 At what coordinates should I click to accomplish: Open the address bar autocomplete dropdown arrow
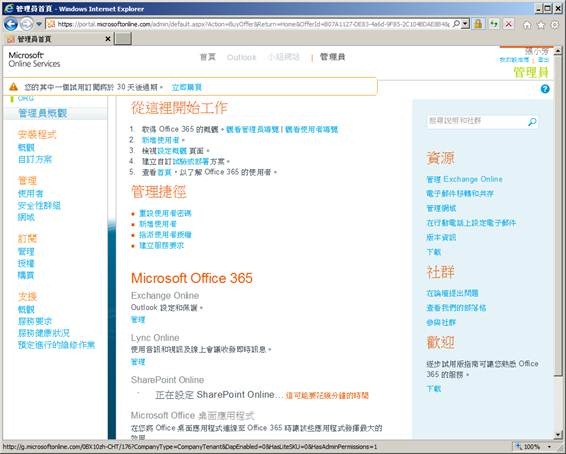pyautogui.click(x=465, y=24)
